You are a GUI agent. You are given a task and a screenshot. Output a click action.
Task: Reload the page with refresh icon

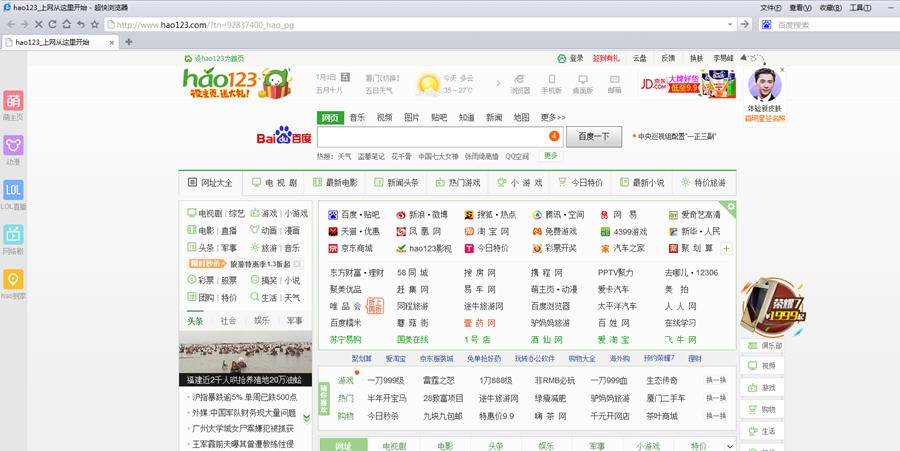(x=52, y=24)
